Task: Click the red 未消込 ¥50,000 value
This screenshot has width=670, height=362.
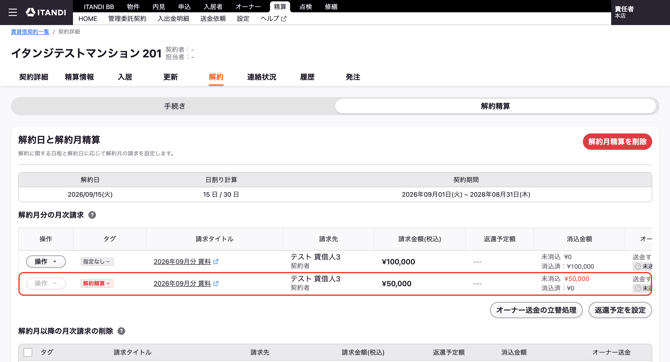Action: (577, 279)
